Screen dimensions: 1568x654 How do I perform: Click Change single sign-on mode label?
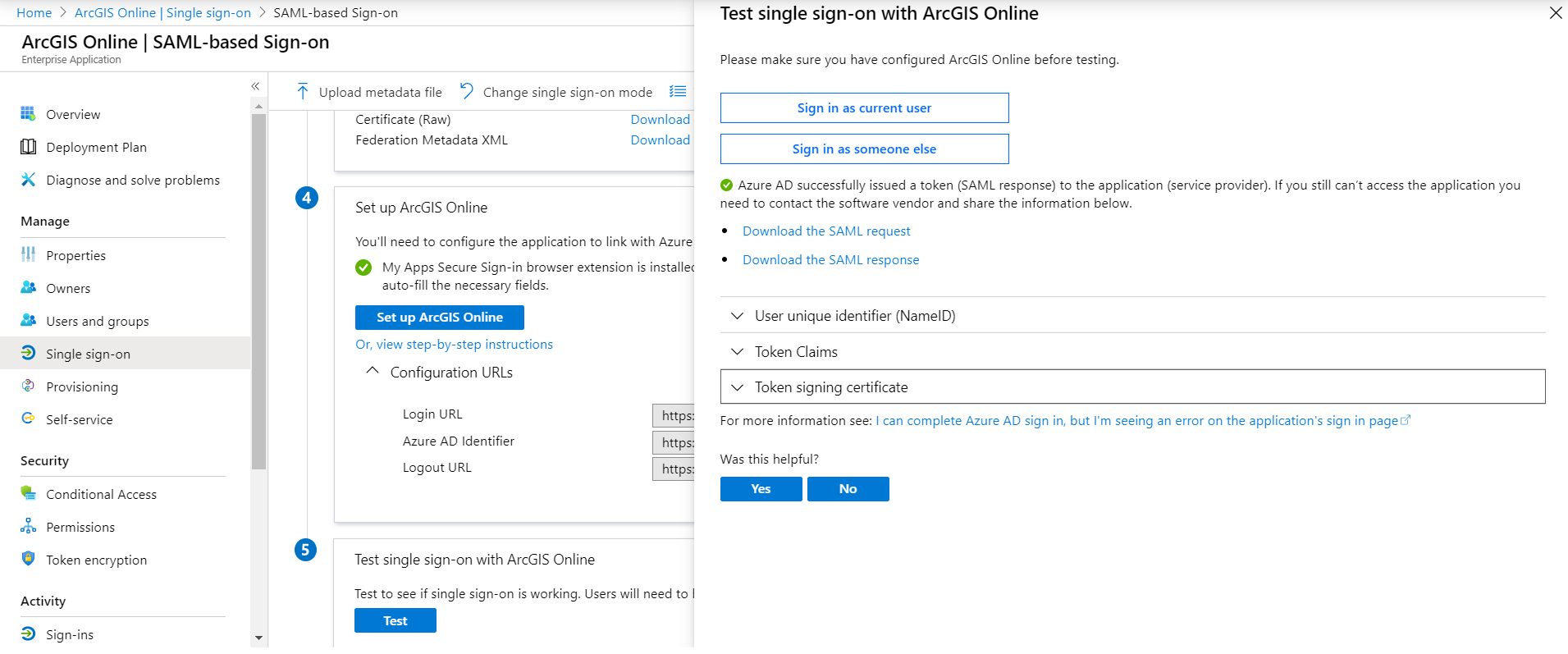click(568, 92)
